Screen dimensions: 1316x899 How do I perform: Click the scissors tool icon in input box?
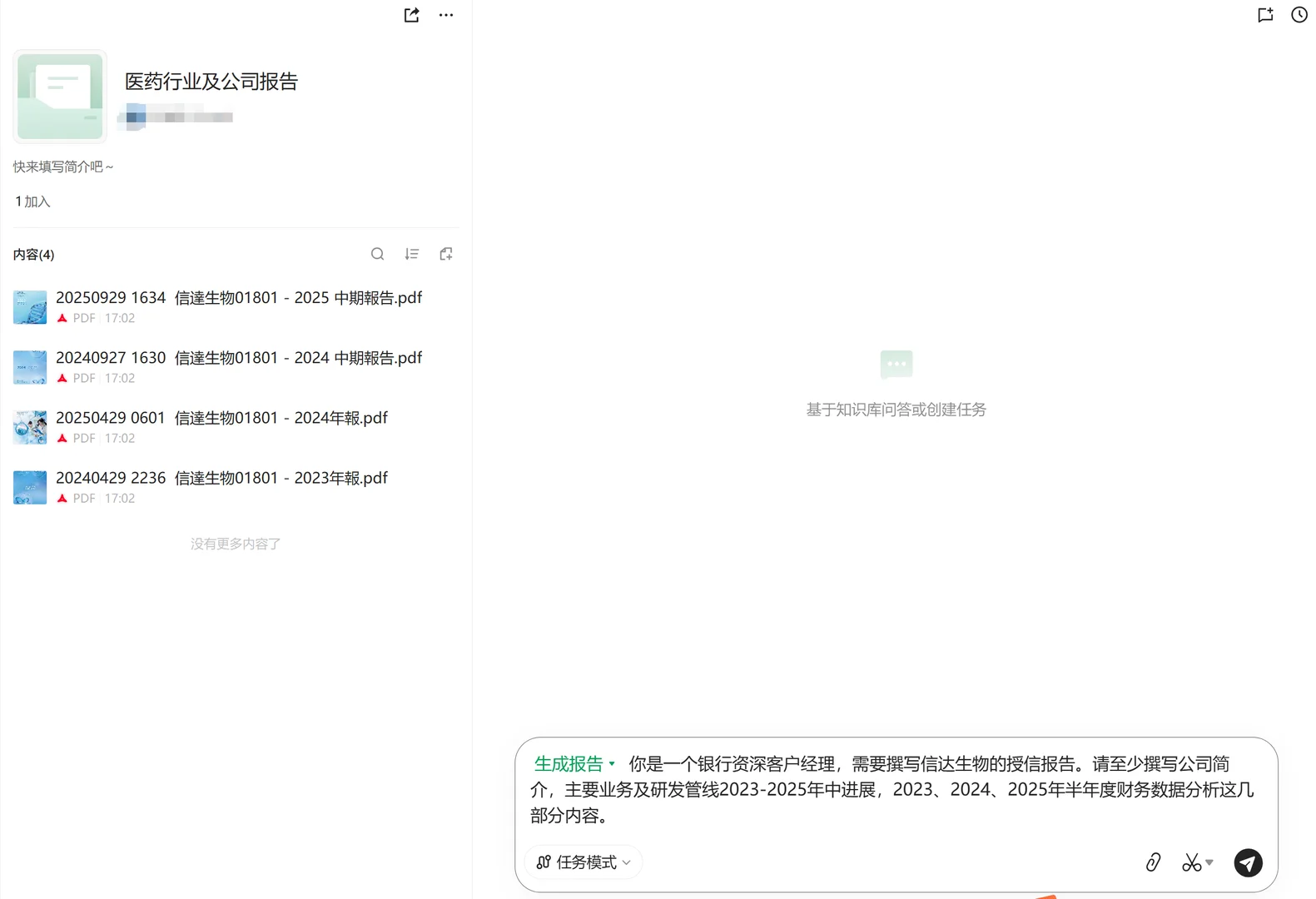[x=1191, y=862]
